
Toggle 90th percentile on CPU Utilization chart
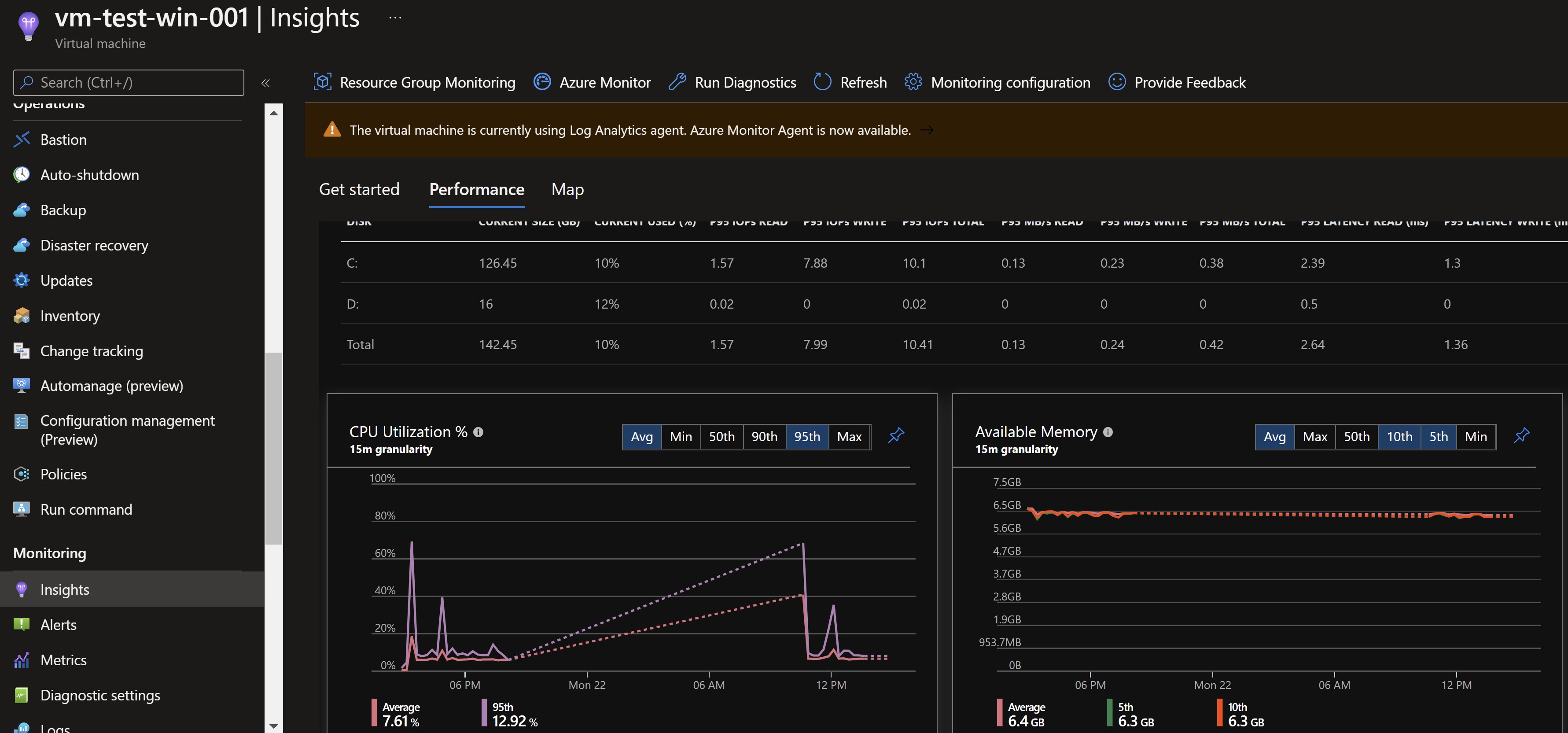[x=764, y=437]
